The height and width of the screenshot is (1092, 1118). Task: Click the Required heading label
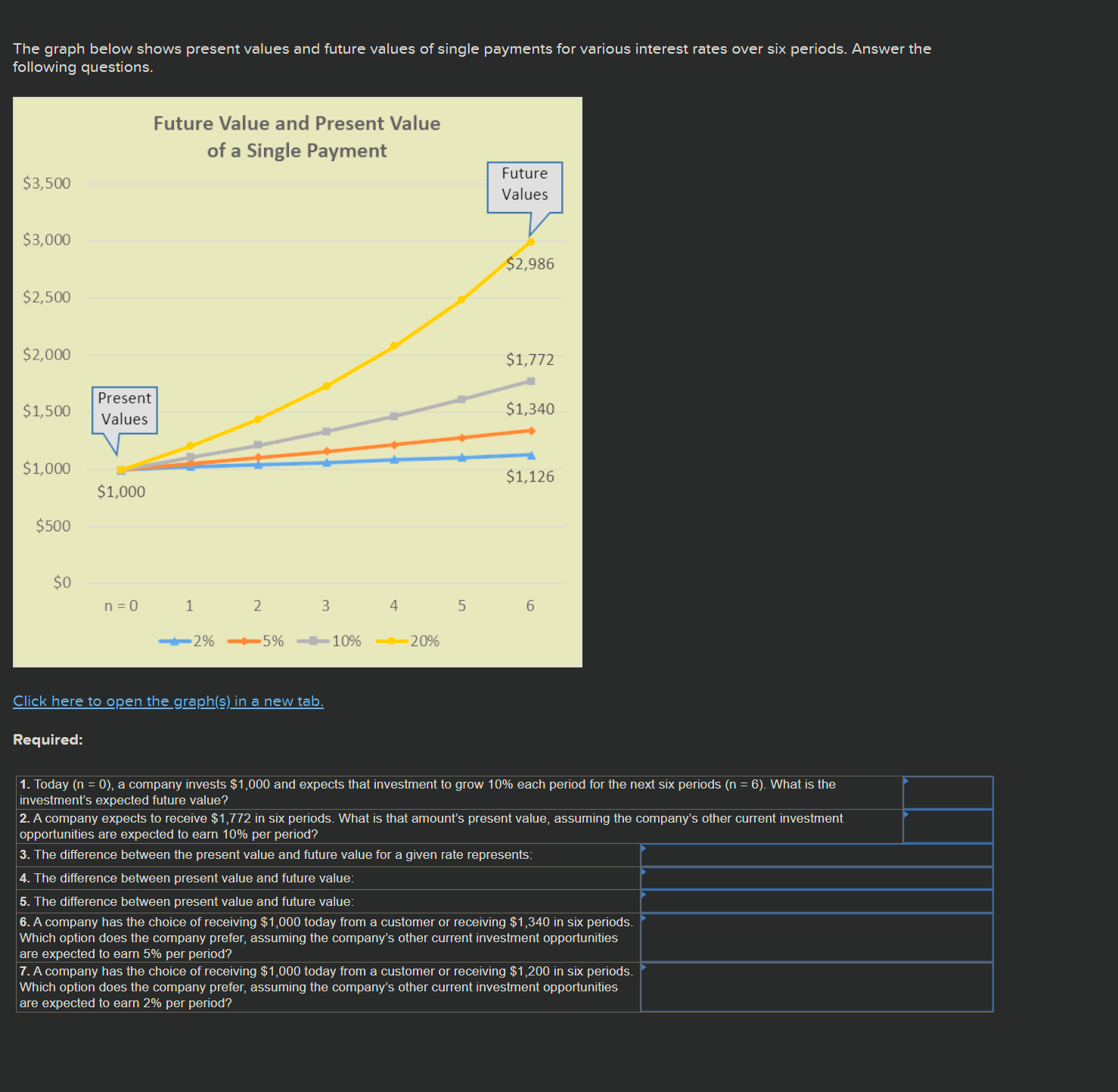coord(47,739)
